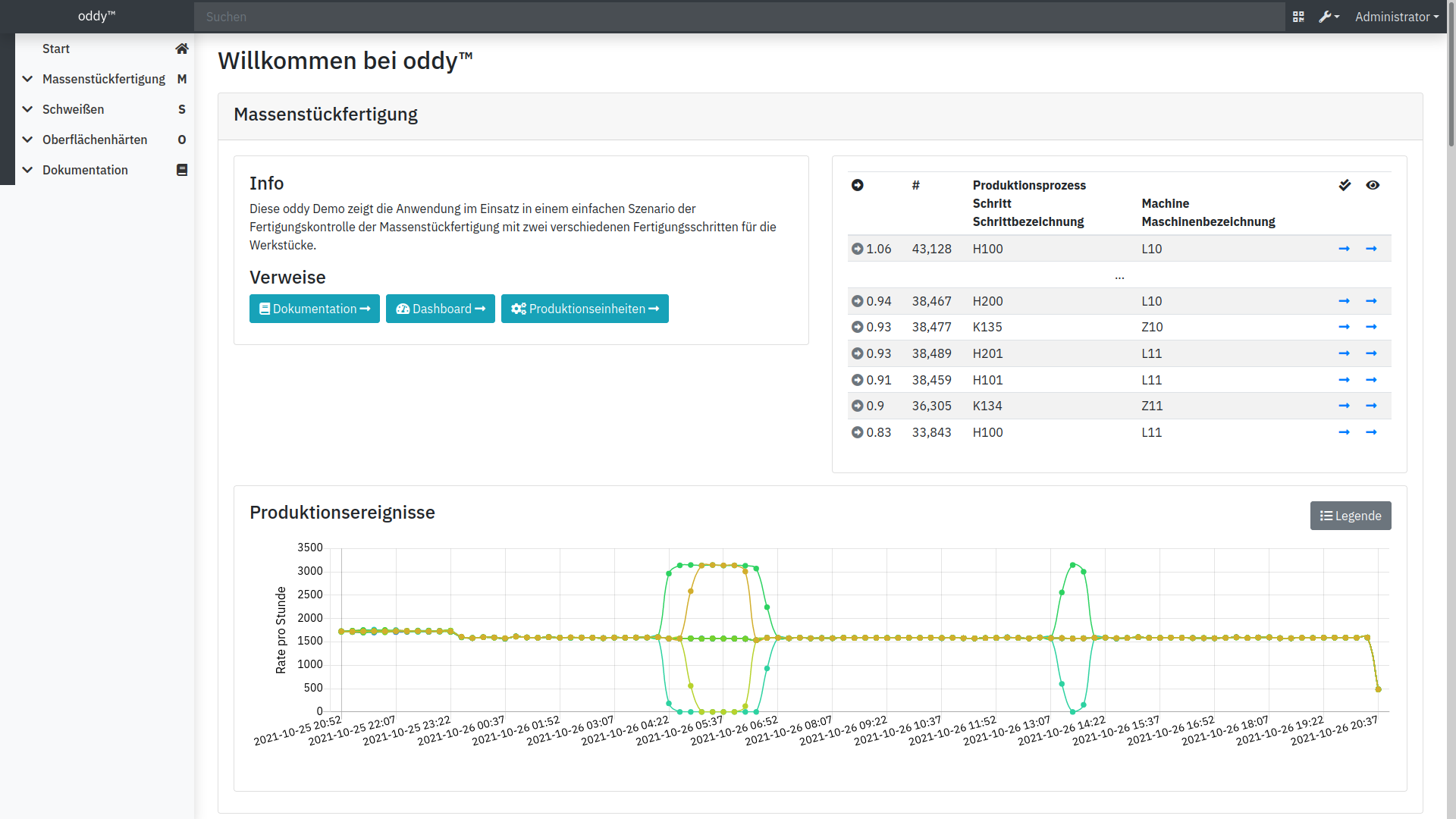The height and width of the screenshot is (819, 1456).
Task: Open the wrench settings menu
Action: pos(1329,17)
